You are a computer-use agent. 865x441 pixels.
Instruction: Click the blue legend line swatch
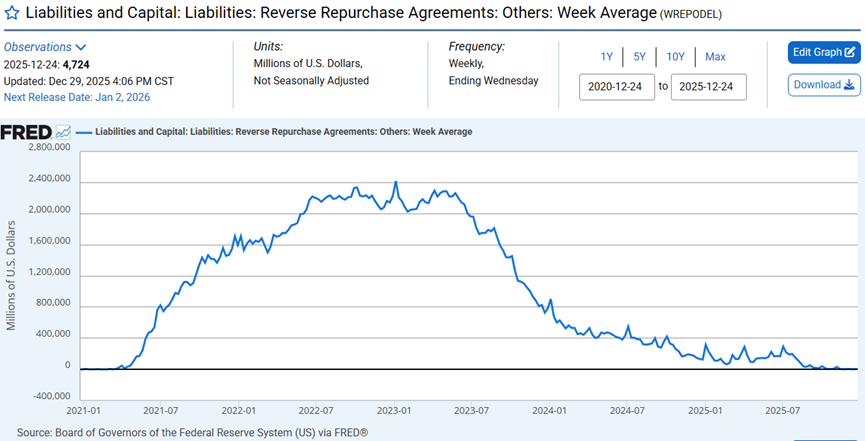84,132
